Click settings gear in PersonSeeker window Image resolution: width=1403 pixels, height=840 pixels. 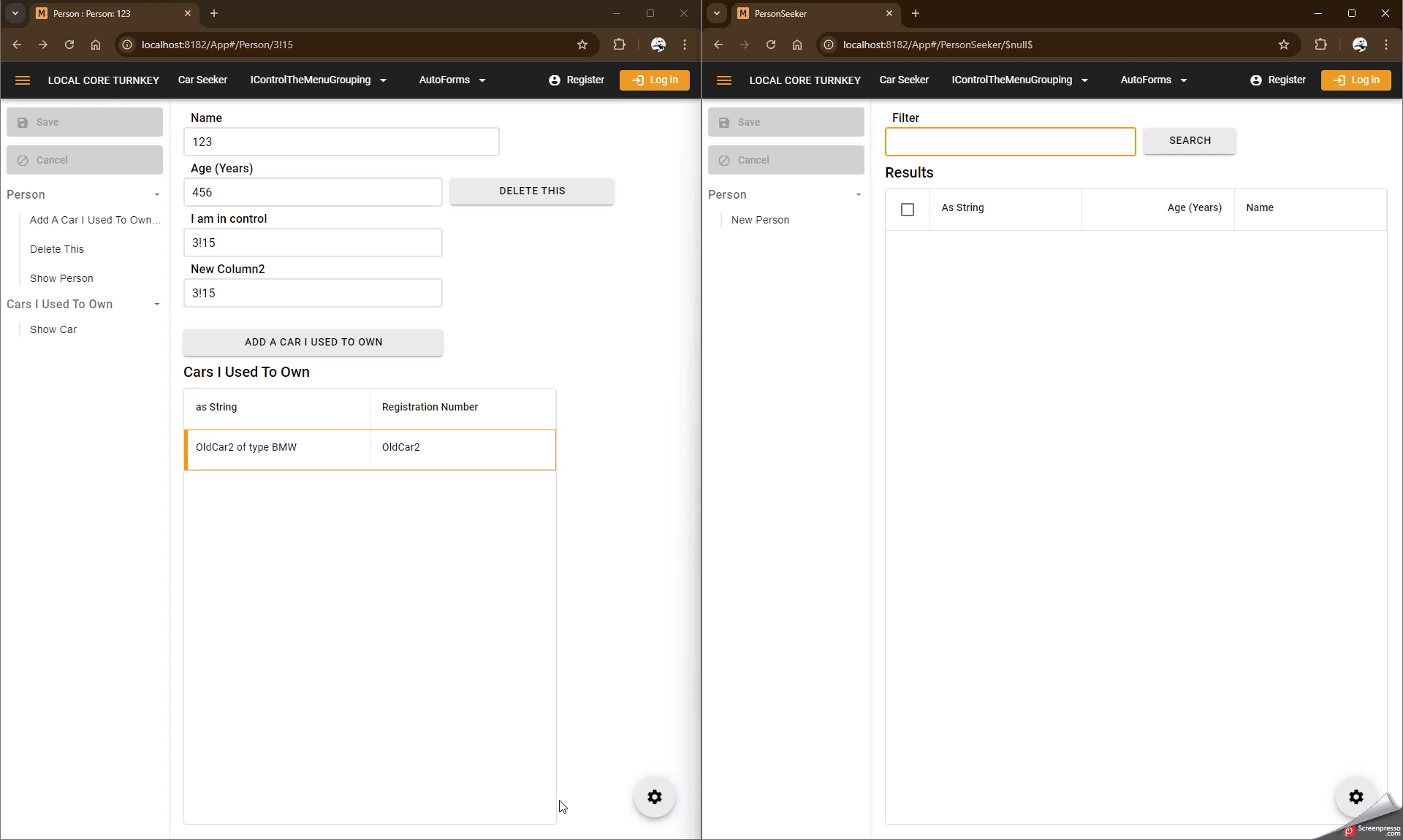click(x=1356, y=797)
